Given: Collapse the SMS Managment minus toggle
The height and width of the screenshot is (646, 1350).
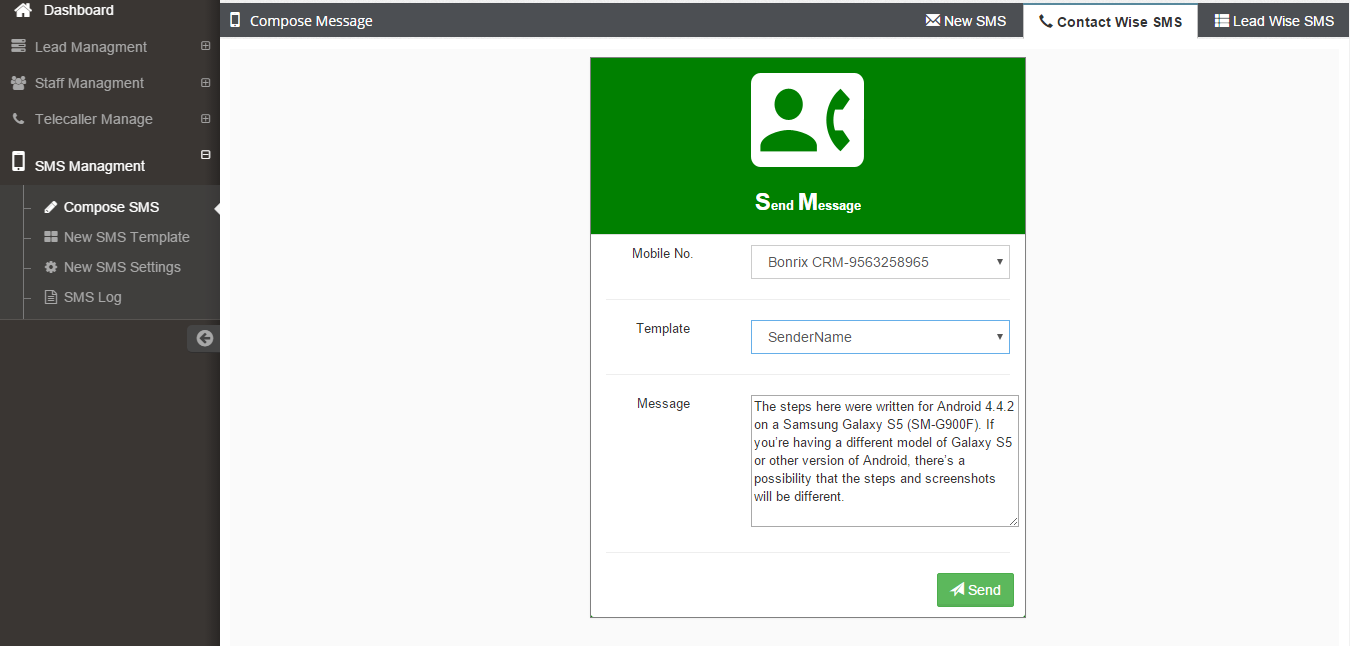Looking at the screenshot, I should point(205,154).
